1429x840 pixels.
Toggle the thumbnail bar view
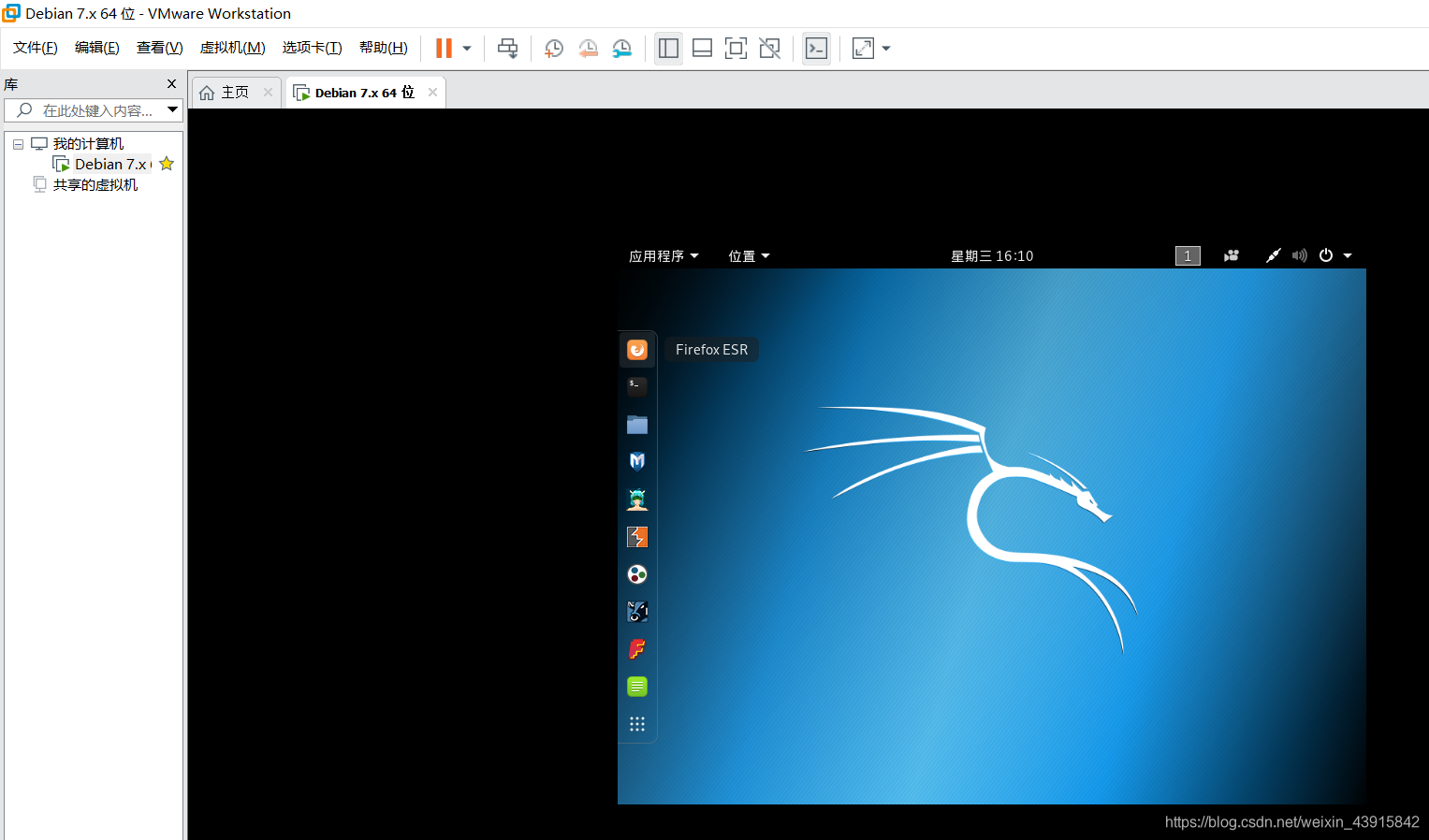[x=702, y=49]
